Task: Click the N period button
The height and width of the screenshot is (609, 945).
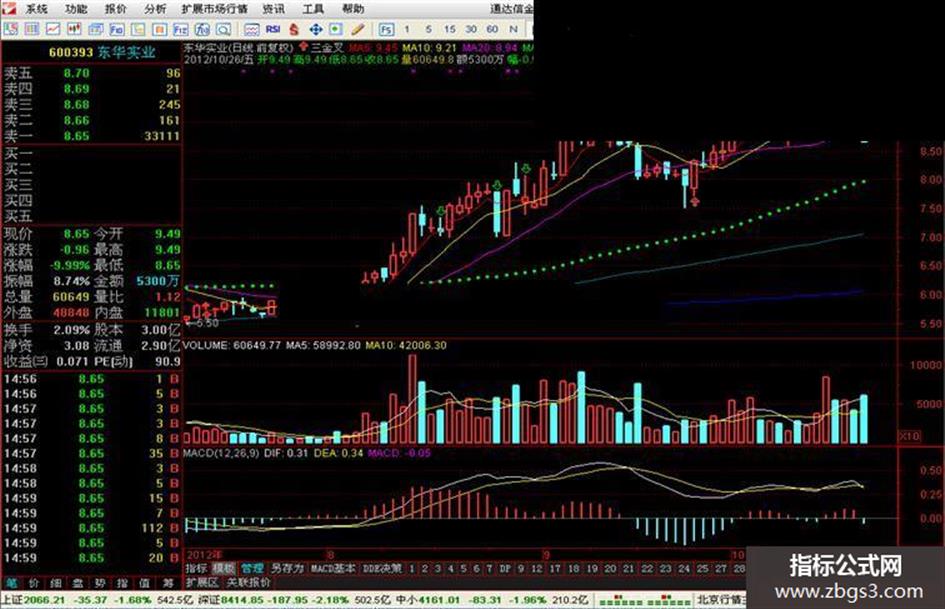Action: pyautogui.click(x=513, y=28)
